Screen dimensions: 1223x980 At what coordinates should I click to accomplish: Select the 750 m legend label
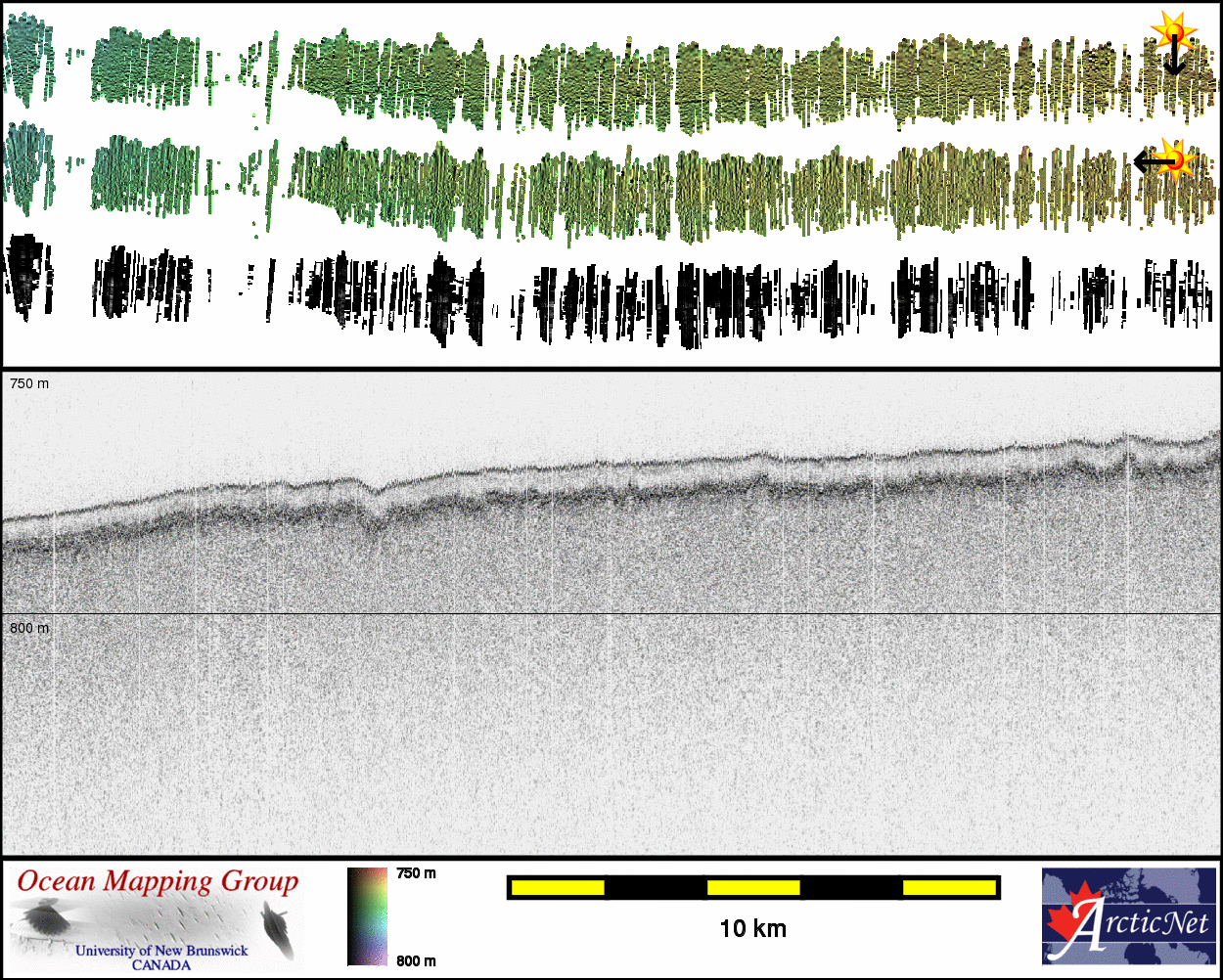[416, 873]
